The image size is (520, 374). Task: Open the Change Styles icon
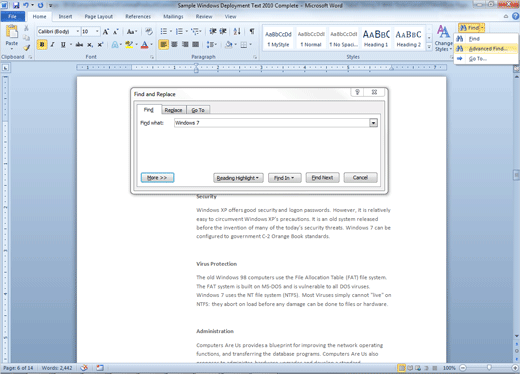pos(443,38)
